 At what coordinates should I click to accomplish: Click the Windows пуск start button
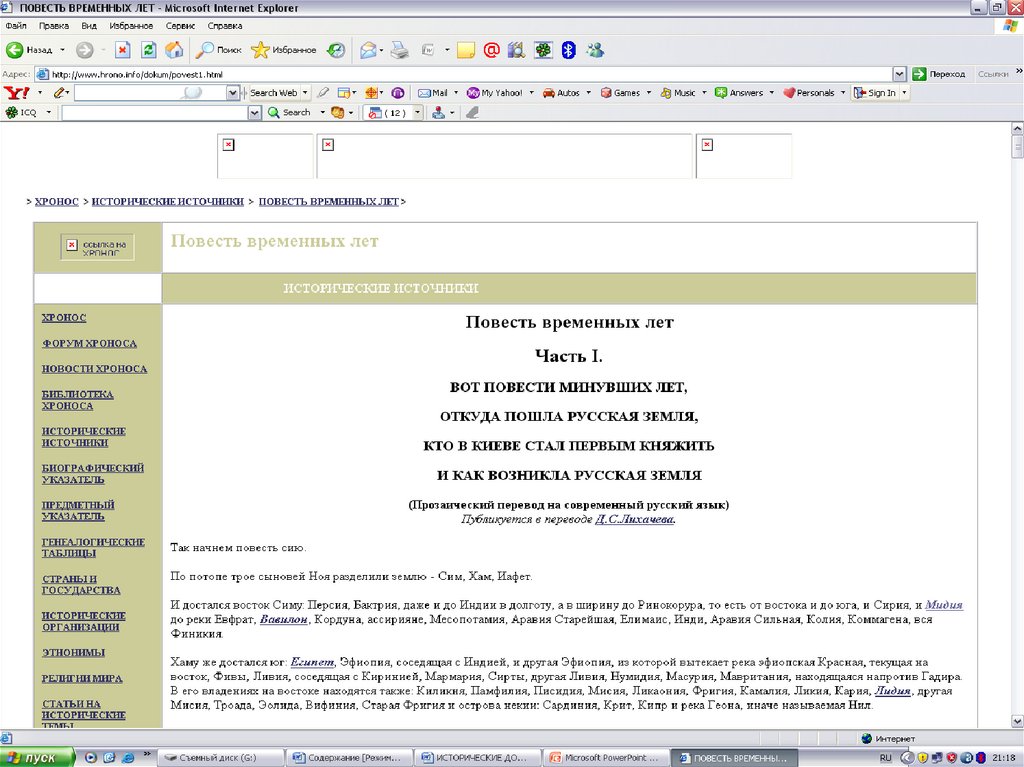click(38, 758)
